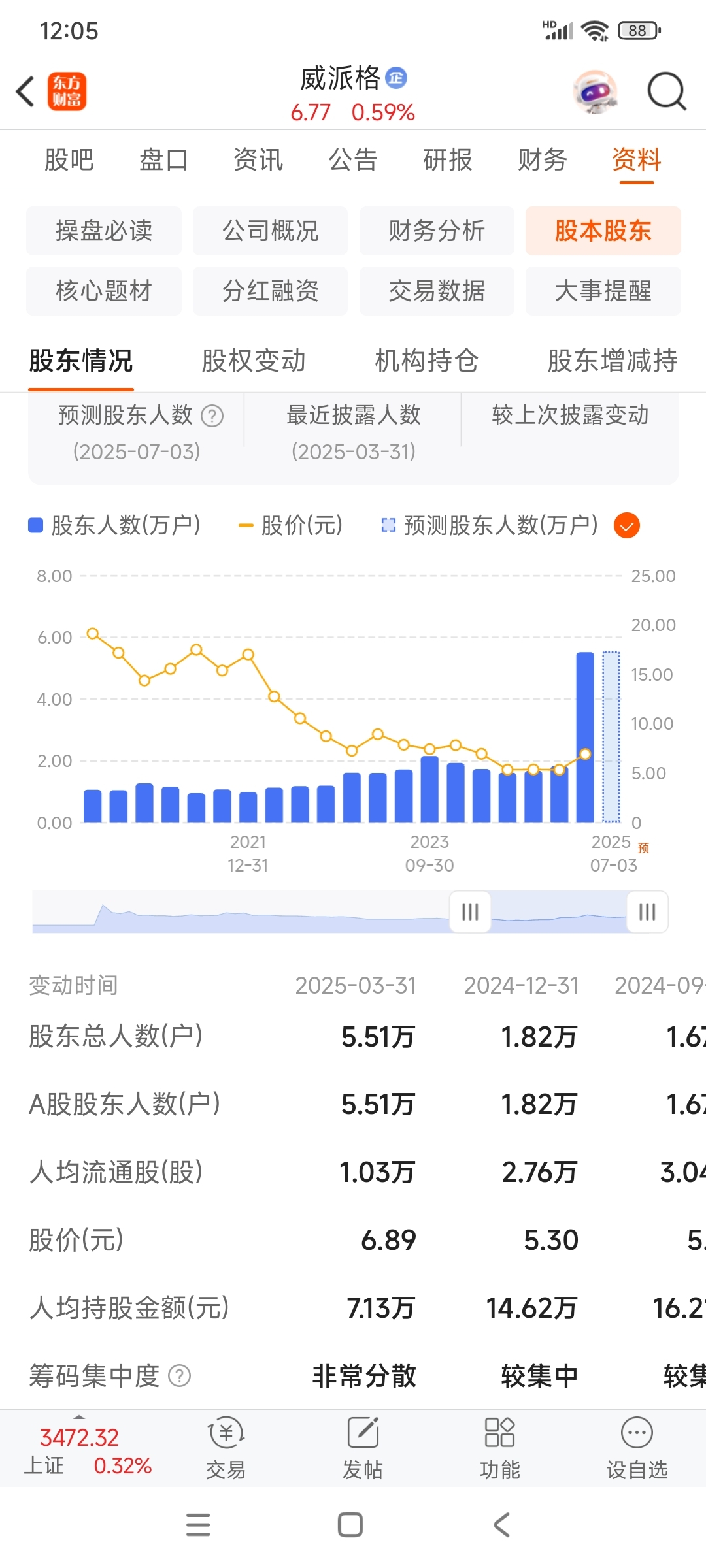
Task: Open help icon beside 预测股东人数
Action: [212, 416]
